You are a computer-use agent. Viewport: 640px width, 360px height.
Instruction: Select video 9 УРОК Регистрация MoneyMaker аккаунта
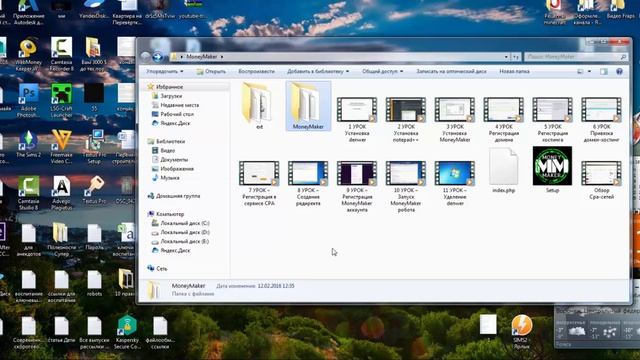pyautogui.click(x=357, y=186)
